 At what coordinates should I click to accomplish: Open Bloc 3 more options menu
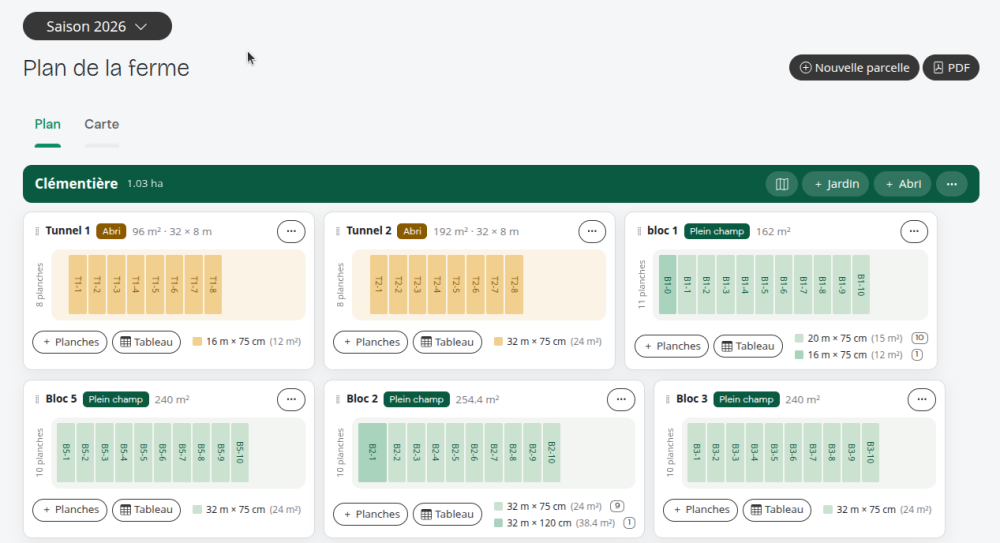click(x=922, y=399)
